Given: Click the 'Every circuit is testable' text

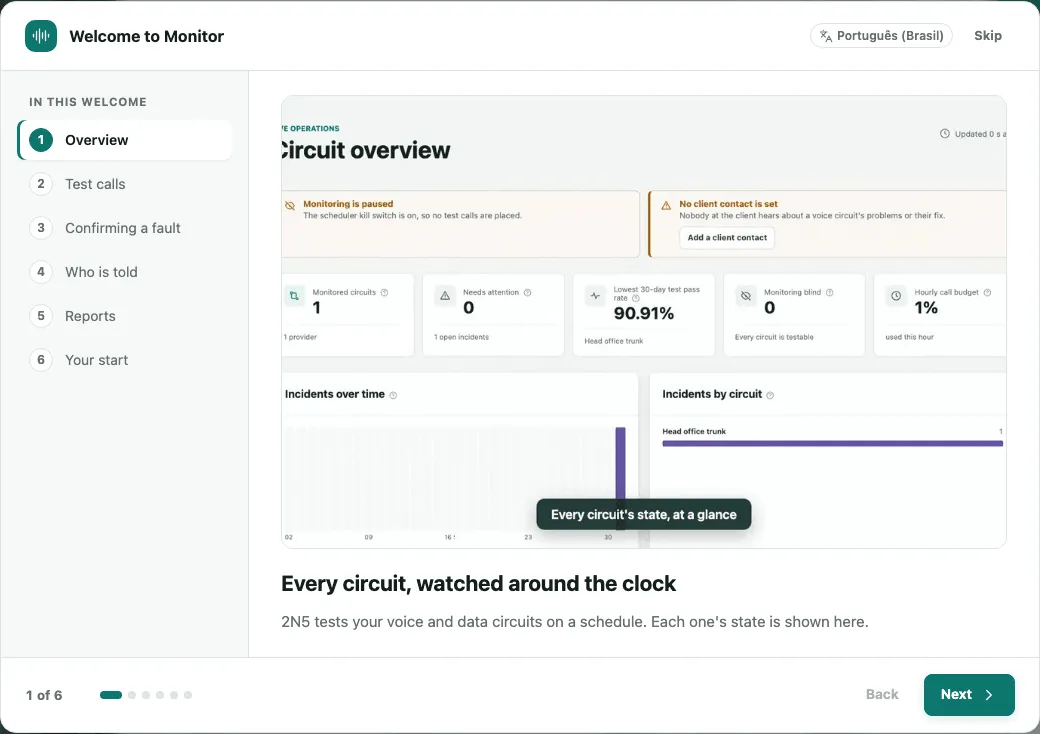Looking at the screenshot, I should (x=774, y=337).
